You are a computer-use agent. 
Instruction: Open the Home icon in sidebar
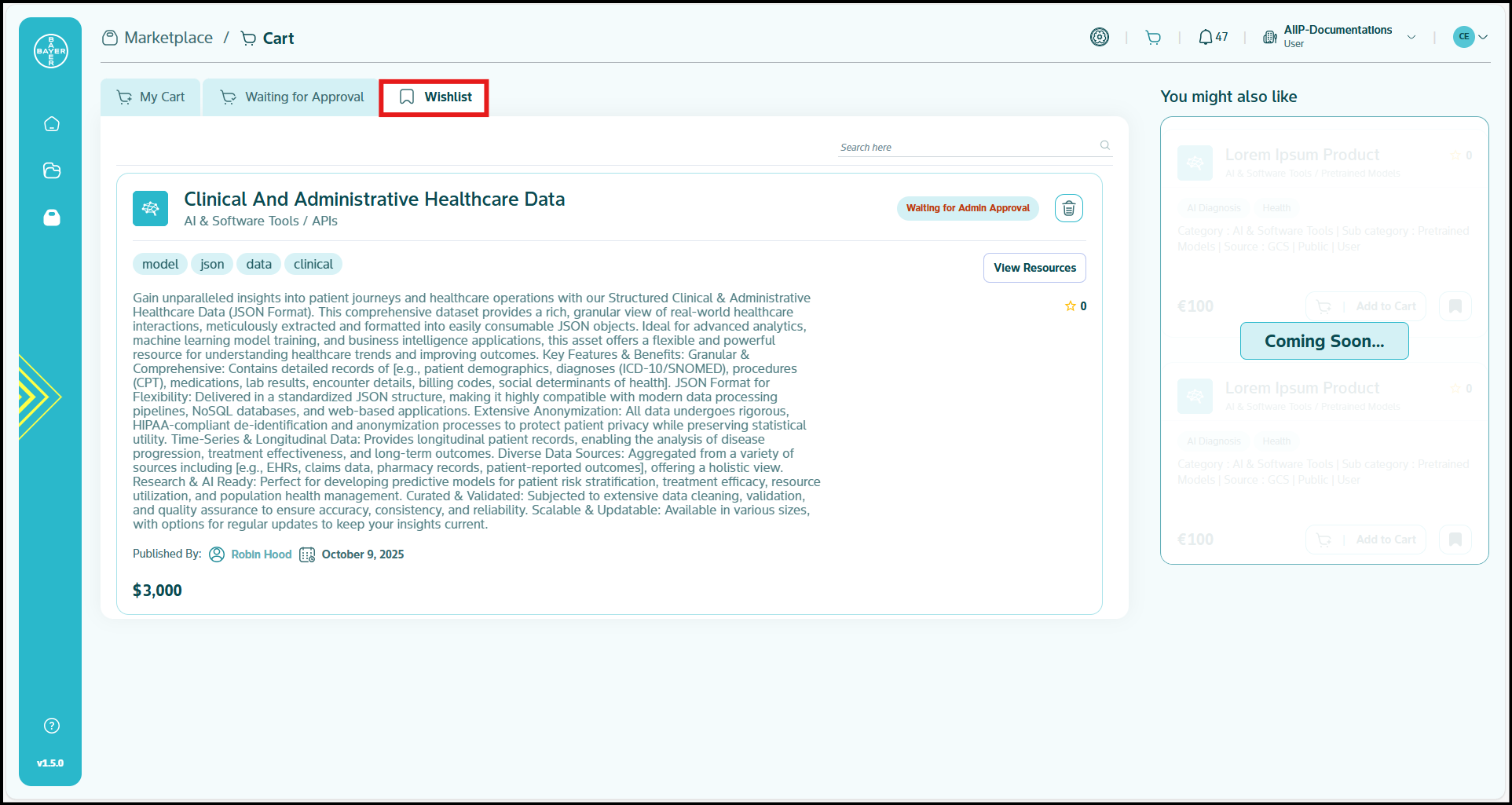[52, 124]
